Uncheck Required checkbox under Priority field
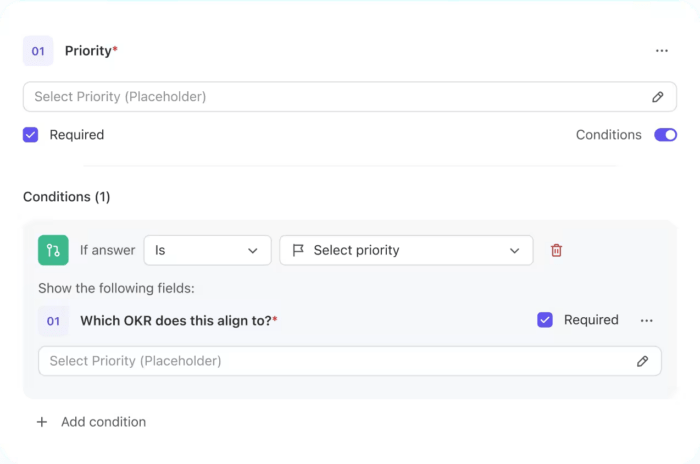This screenshot has height=464, width=700. click(x=31, y=134)
